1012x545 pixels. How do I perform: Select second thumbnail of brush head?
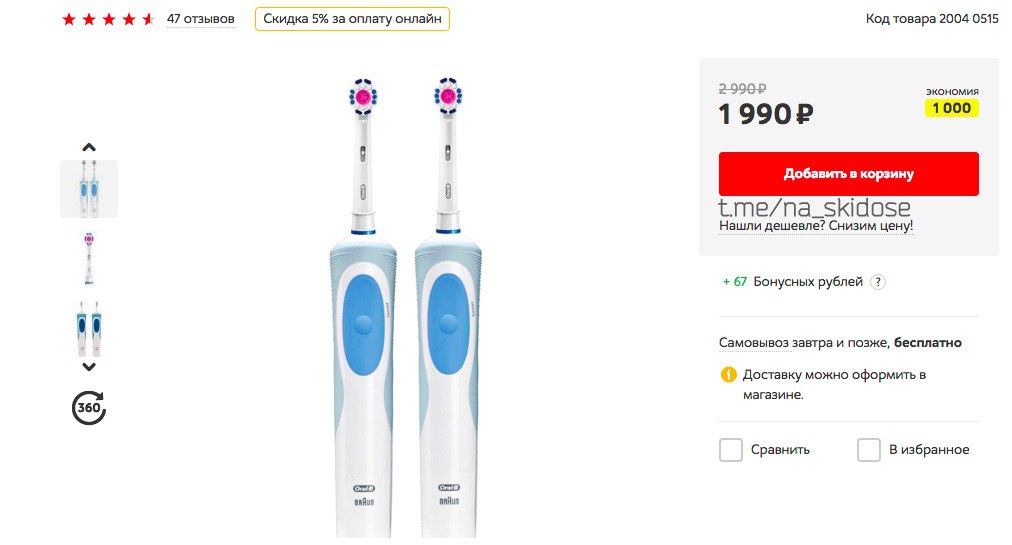pyautogui.click(x=89, y=258)
